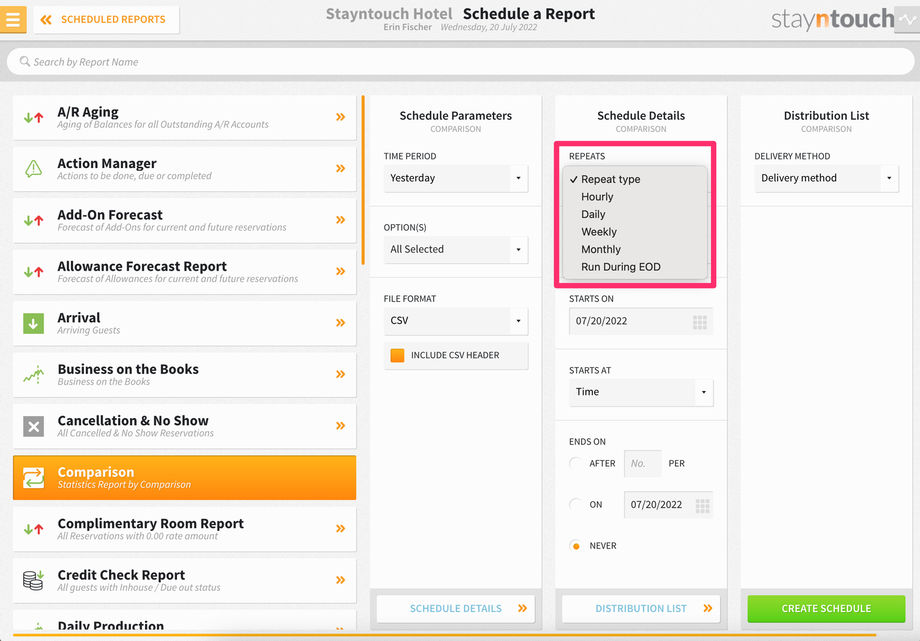This screenshot has width=920, height=641.
Task: Expand Complimentary Room Report chevron
Action: pos(340,528)
